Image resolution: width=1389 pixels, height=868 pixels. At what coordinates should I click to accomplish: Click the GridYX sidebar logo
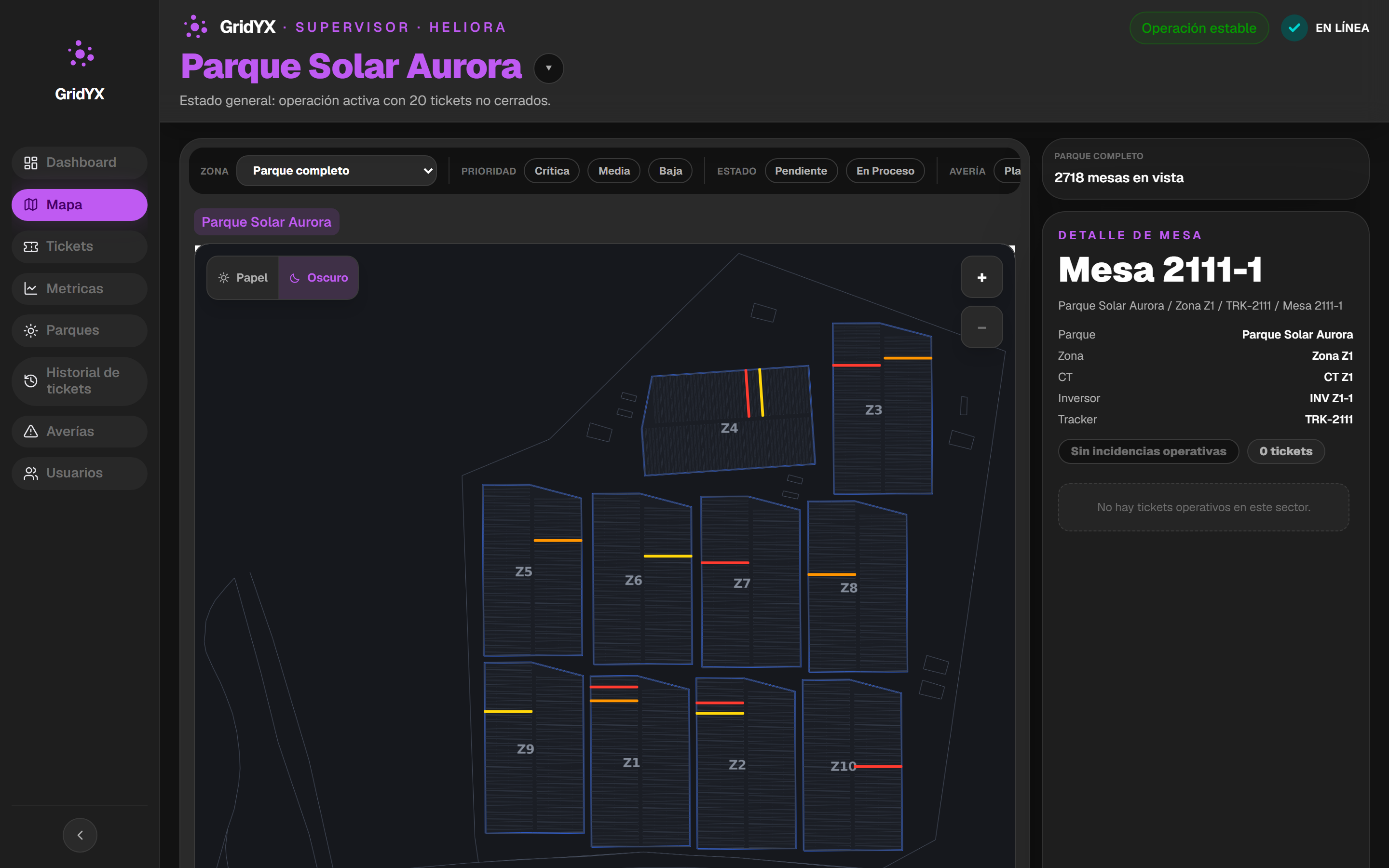[80, 70]
